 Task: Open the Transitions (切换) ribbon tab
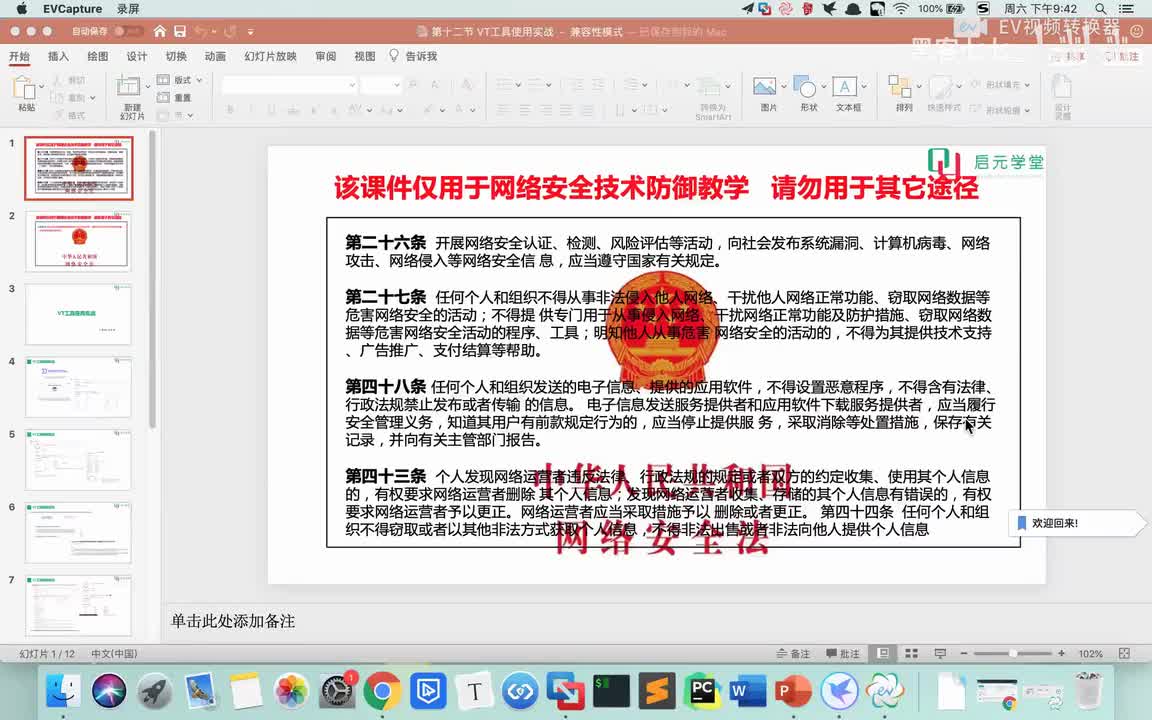176,57
